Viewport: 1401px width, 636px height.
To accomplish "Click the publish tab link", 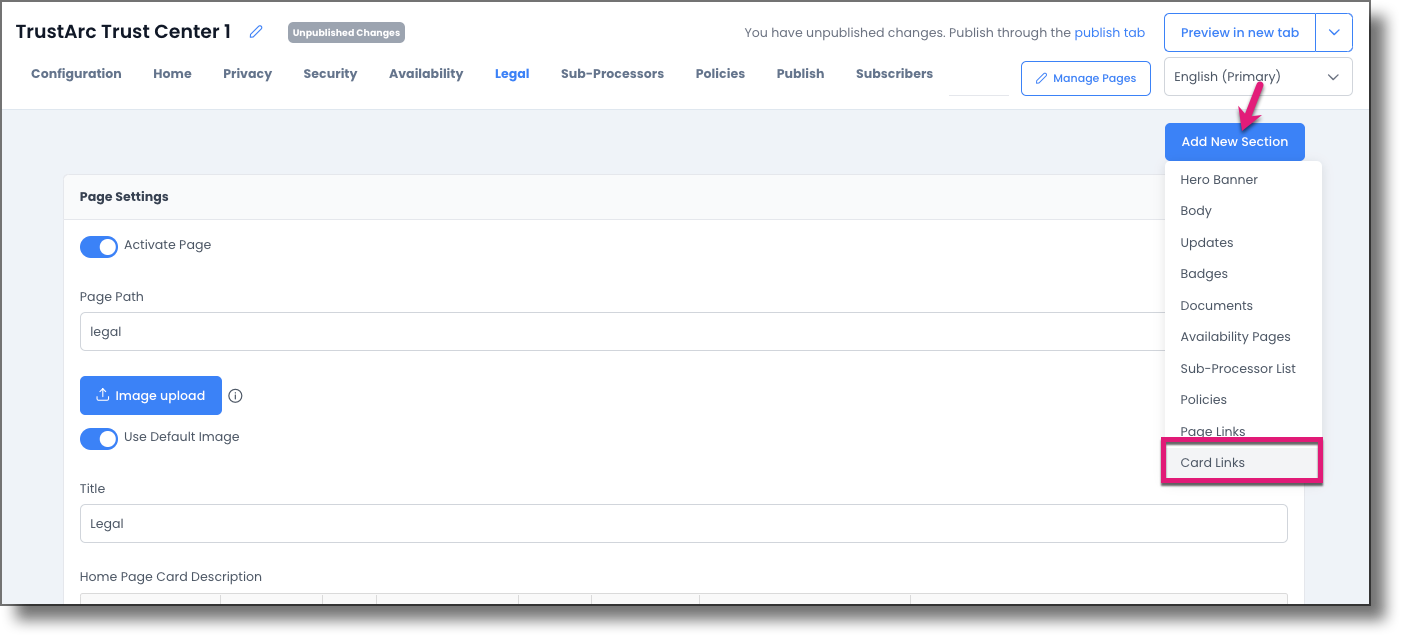I will click(1109, 32).
